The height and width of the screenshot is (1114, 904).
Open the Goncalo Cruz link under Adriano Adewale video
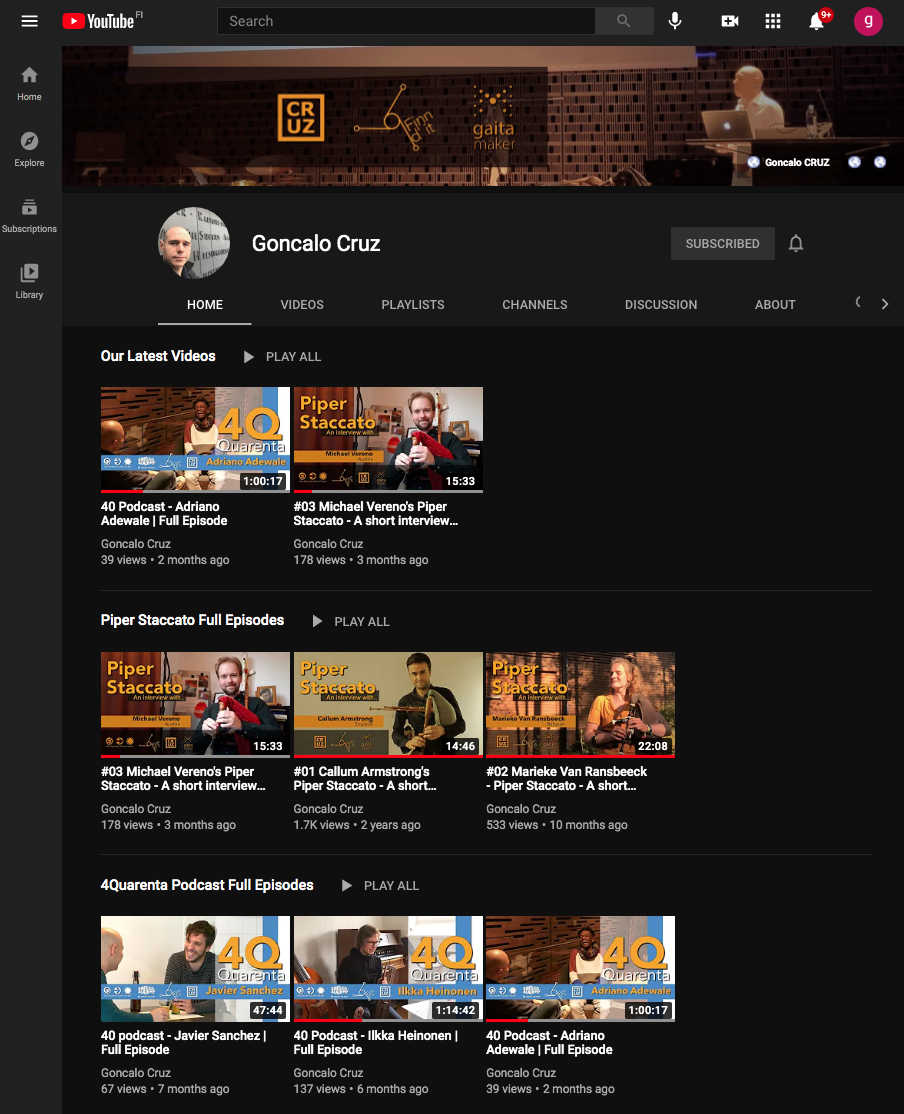[135, 543]
